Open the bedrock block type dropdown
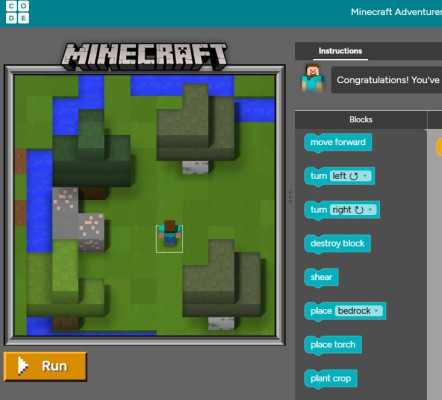The width and height of the screenshot is (442, 400). coord(359,311)
